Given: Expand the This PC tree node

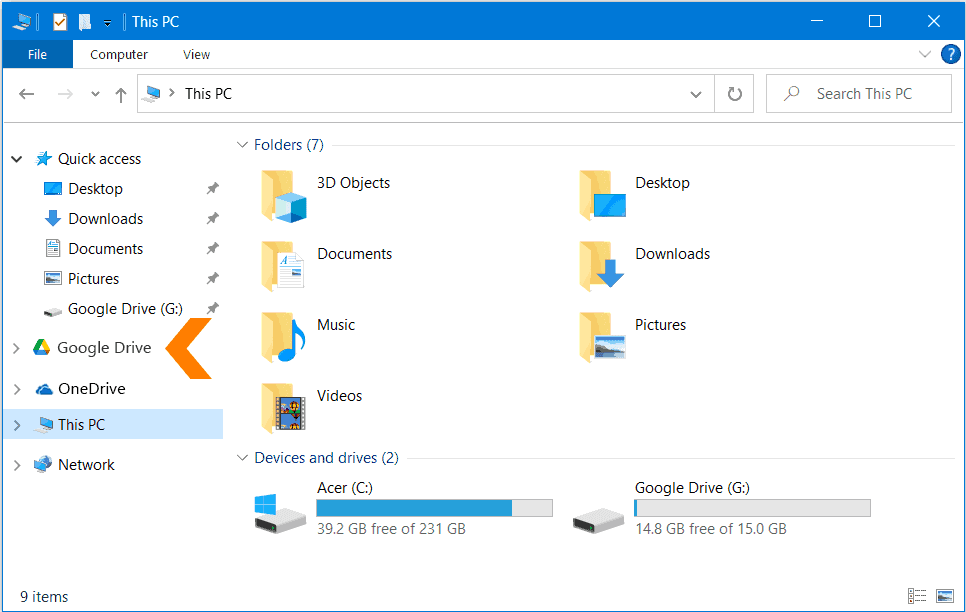Looking at the screenshot, I should tap(17, 425).
